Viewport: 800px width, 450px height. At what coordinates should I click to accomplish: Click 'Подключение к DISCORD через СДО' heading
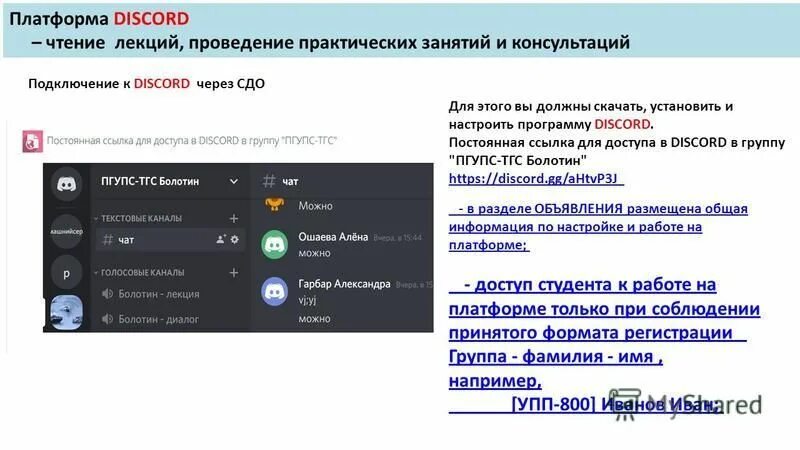tap(146, 84)
